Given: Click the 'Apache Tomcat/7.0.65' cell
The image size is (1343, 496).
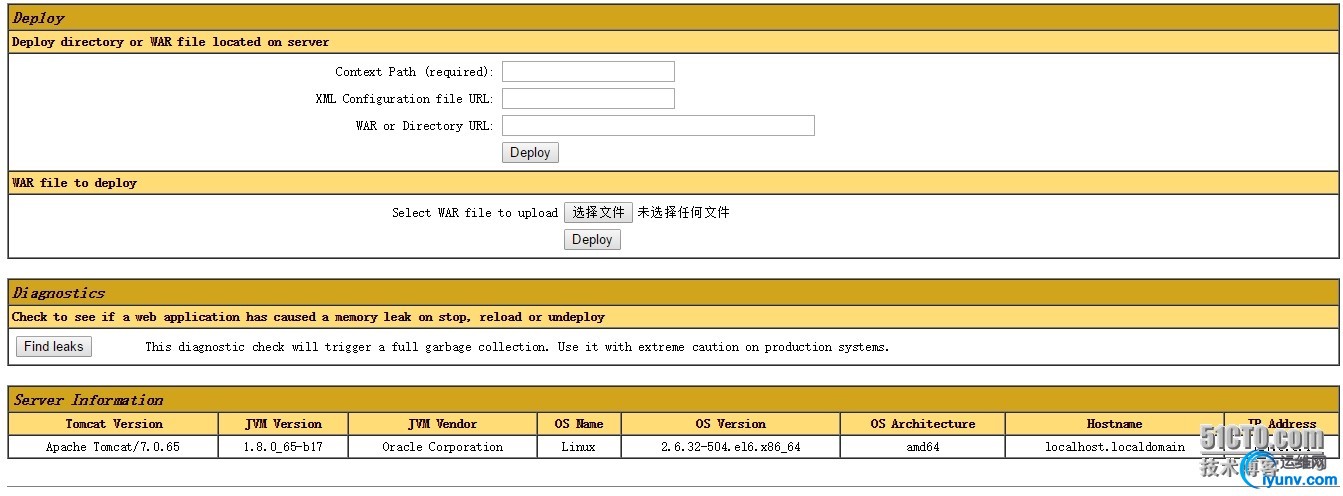Looking at the screenshot, I should (113, 447).
